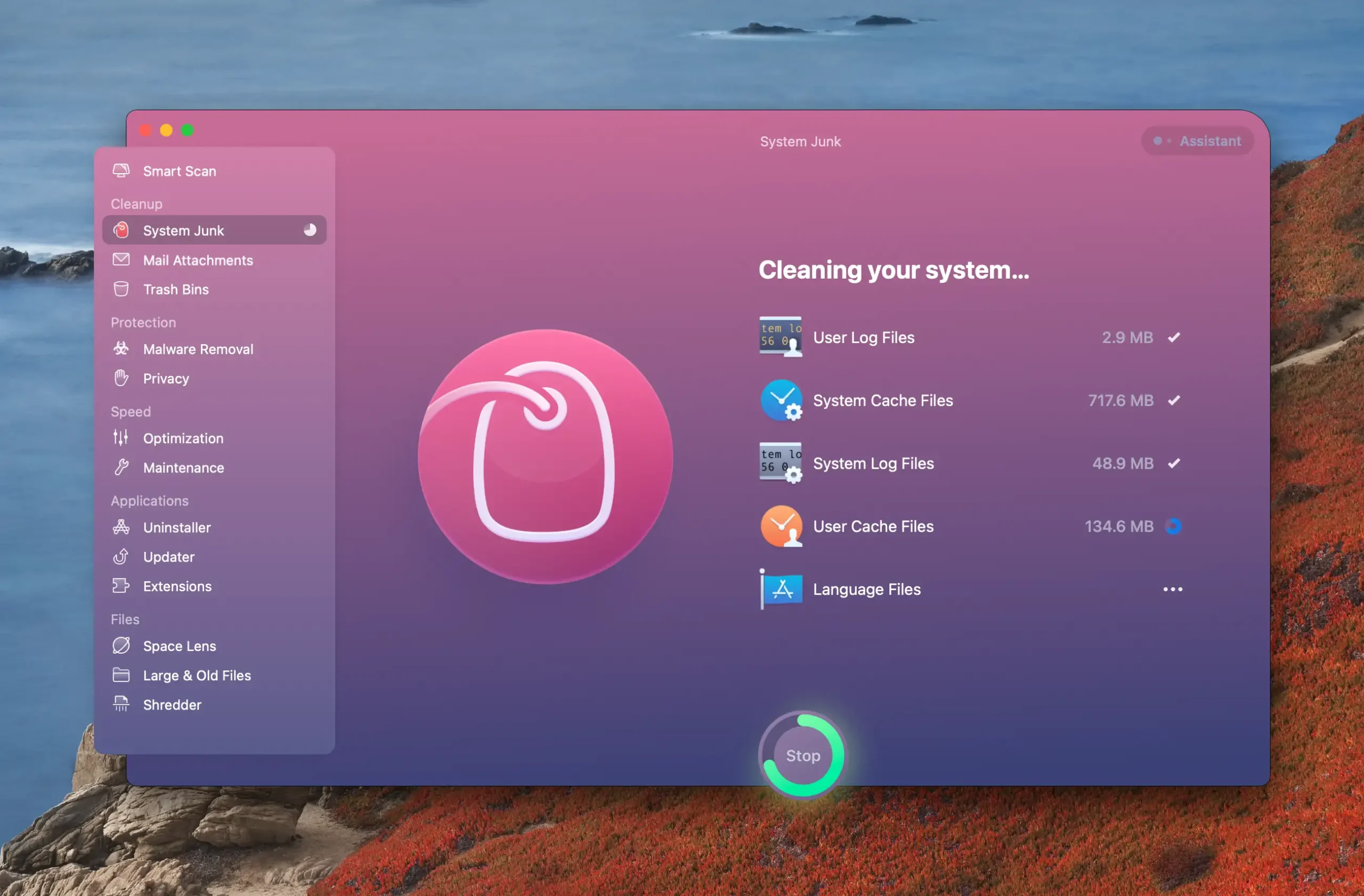
Task: Click the Malware Removal biohazard icon
Action: coord(121,349)
